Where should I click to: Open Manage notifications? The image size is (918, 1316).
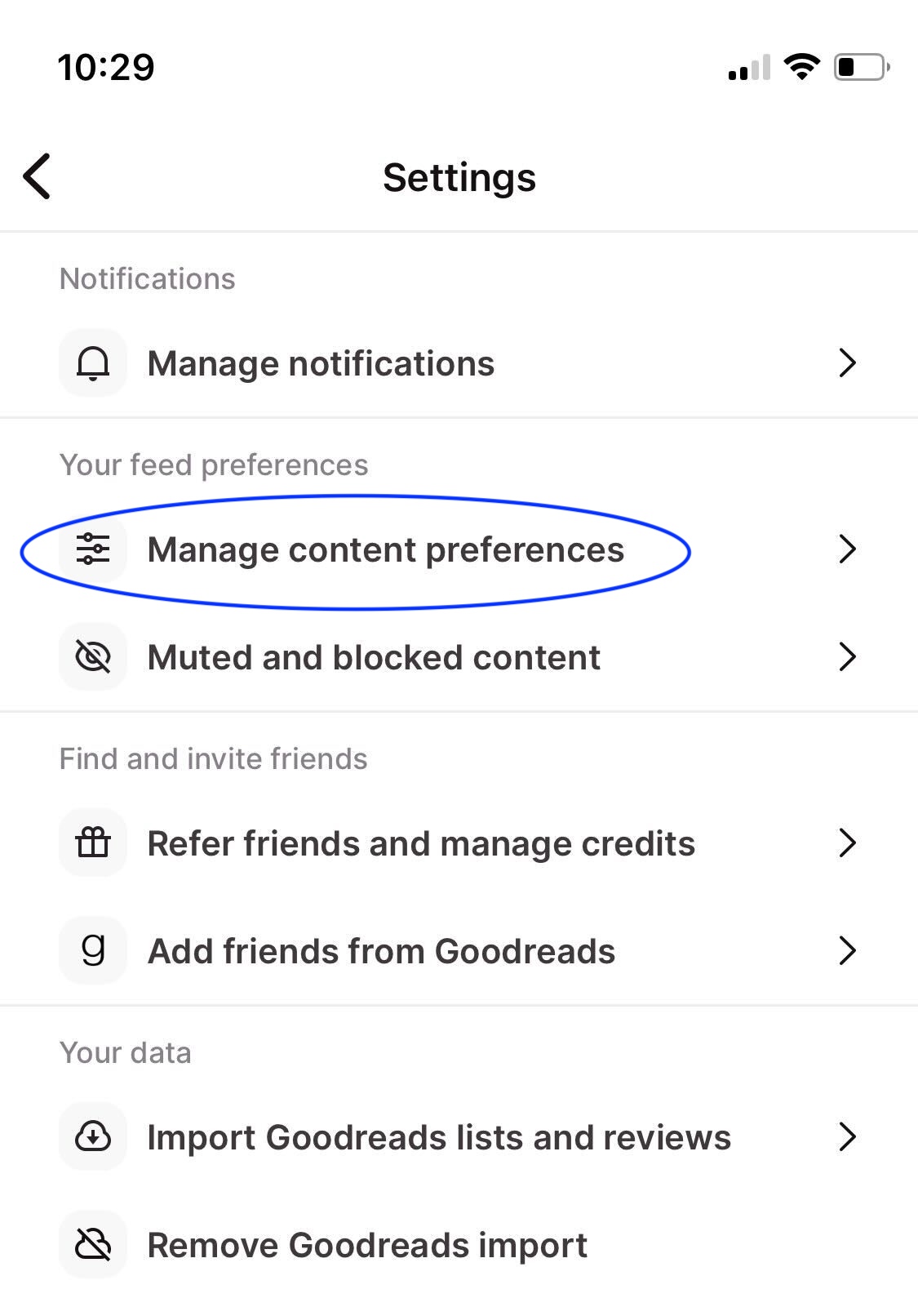pyautogui.click(x=459, y=363)
